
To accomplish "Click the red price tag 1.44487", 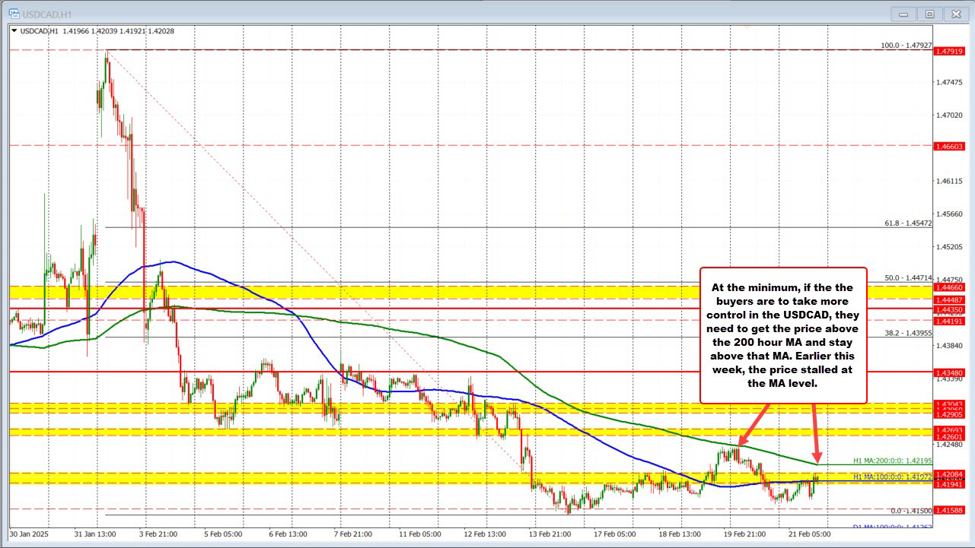I will (x=950, y=300).
